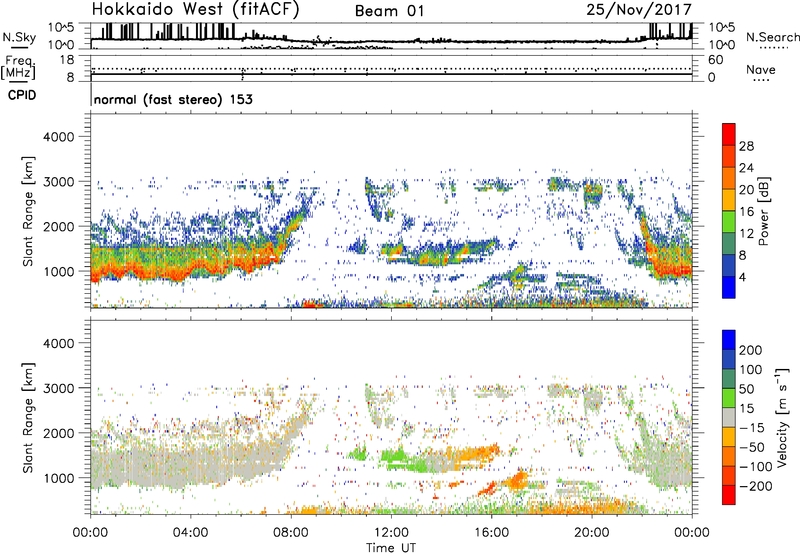Click "Slant Range [km]" label of velocity panel
The width and height of the screenshot is (800, 554).
[x=28, y=418]
